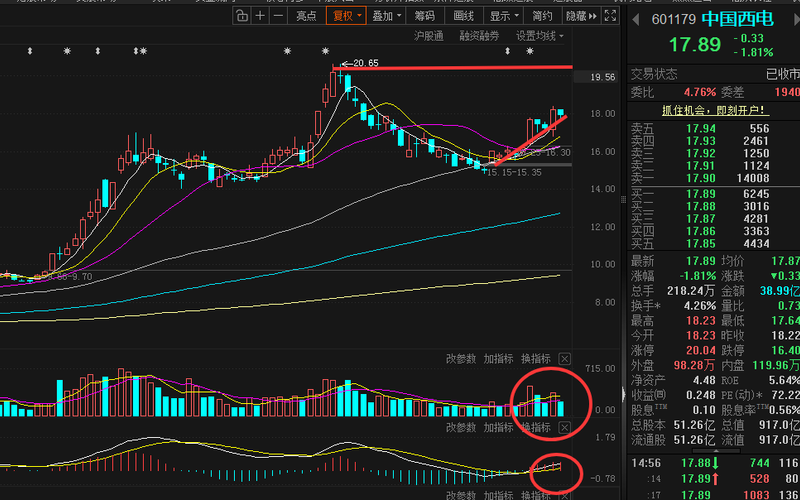Click the star marker above the 20.65 peak
The height and width of the screenshot is (500, 800).
pos(326,51)
